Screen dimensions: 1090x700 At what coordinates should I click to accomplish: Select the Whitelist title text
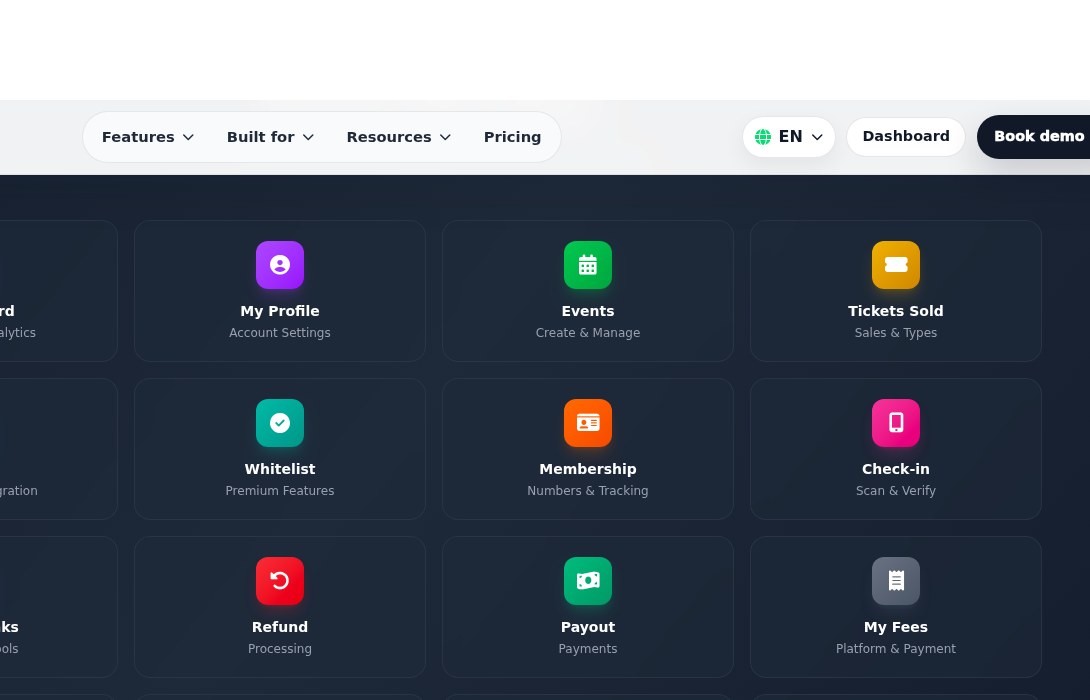(279, 469)
